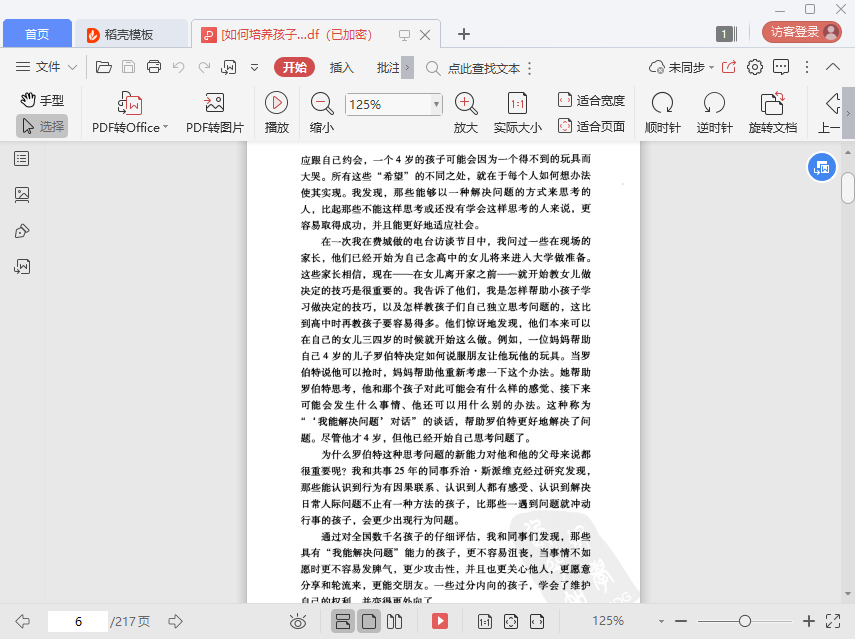Viewport: 855px width, 639px height.
Task: Close the PDF document tab
Action: (x=425, y=35)
